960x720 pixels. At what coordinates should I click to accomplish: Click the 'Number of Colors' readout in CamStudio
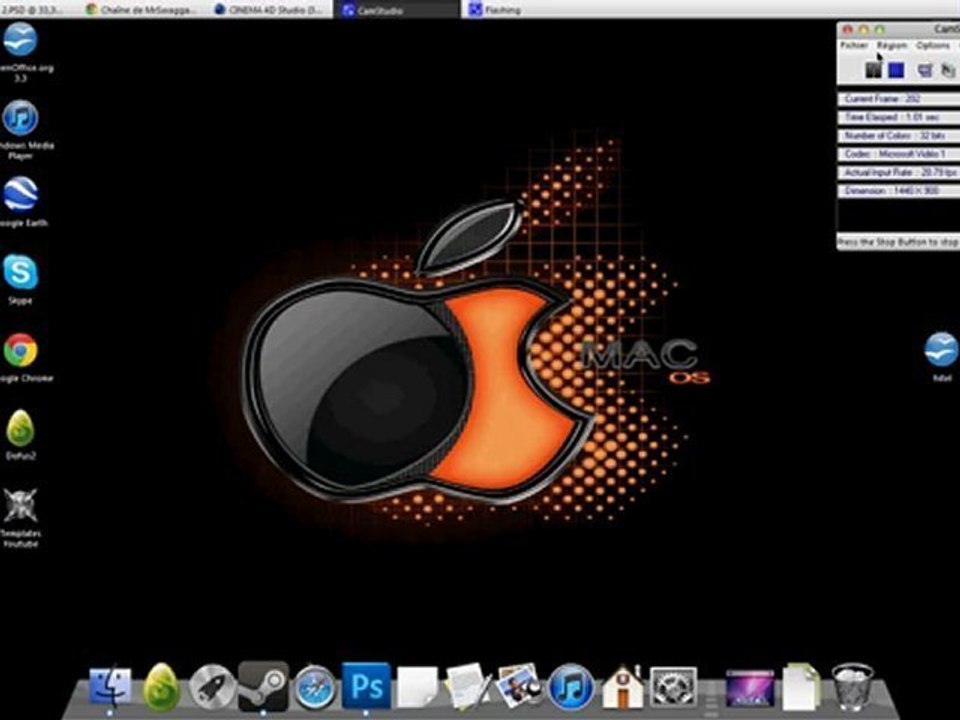click(x=899, y=136)
